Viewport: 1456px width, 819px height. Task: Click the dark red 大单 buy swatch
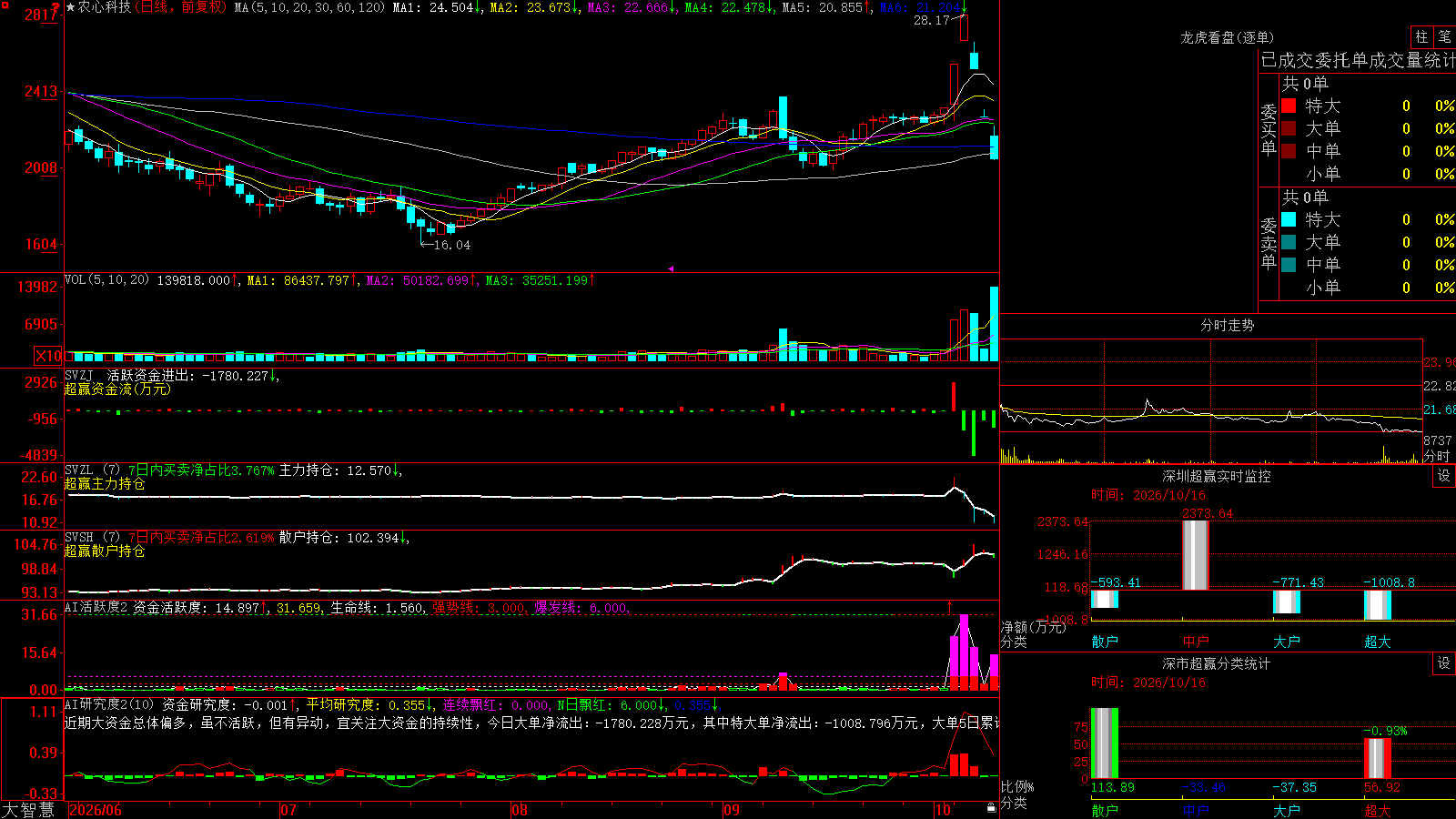click(1289, 128)
